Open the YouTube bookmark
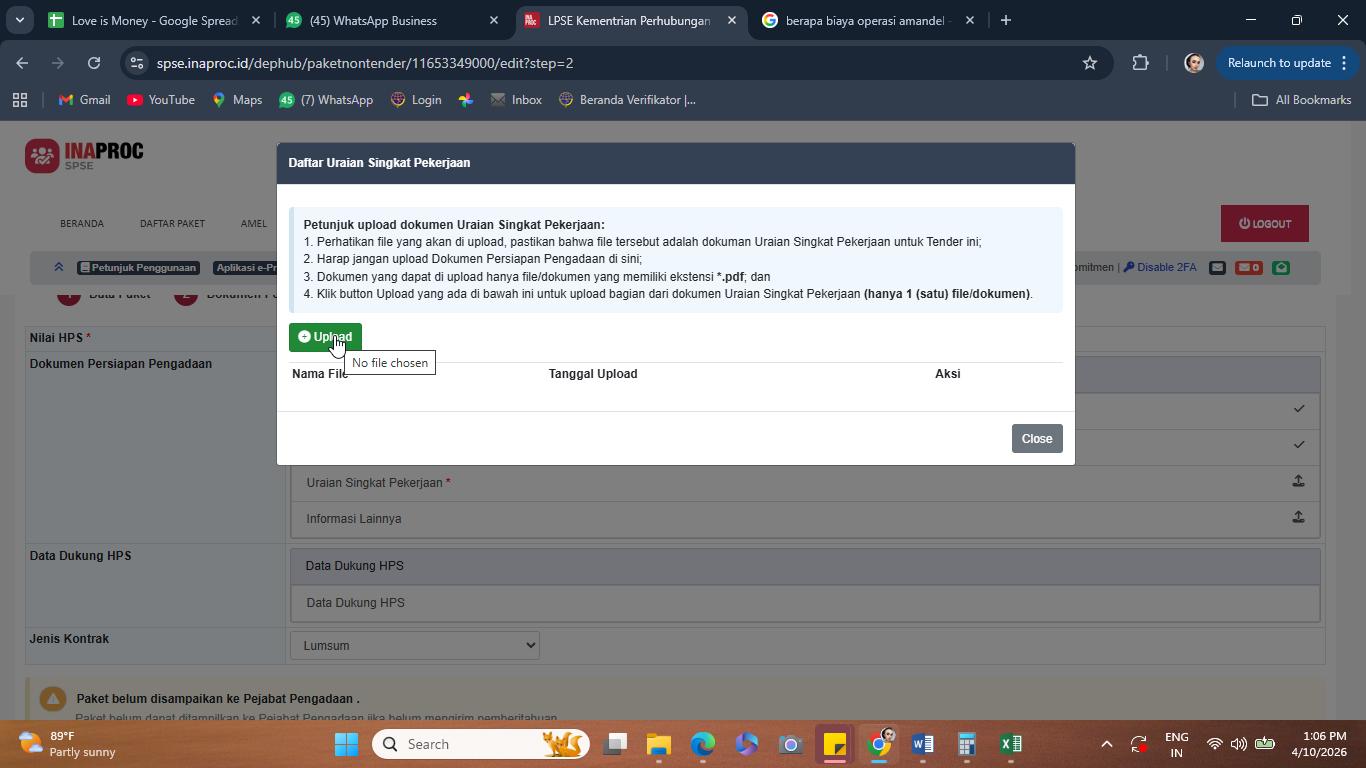This screenshot has width=1366, height=768. (160, 100)
